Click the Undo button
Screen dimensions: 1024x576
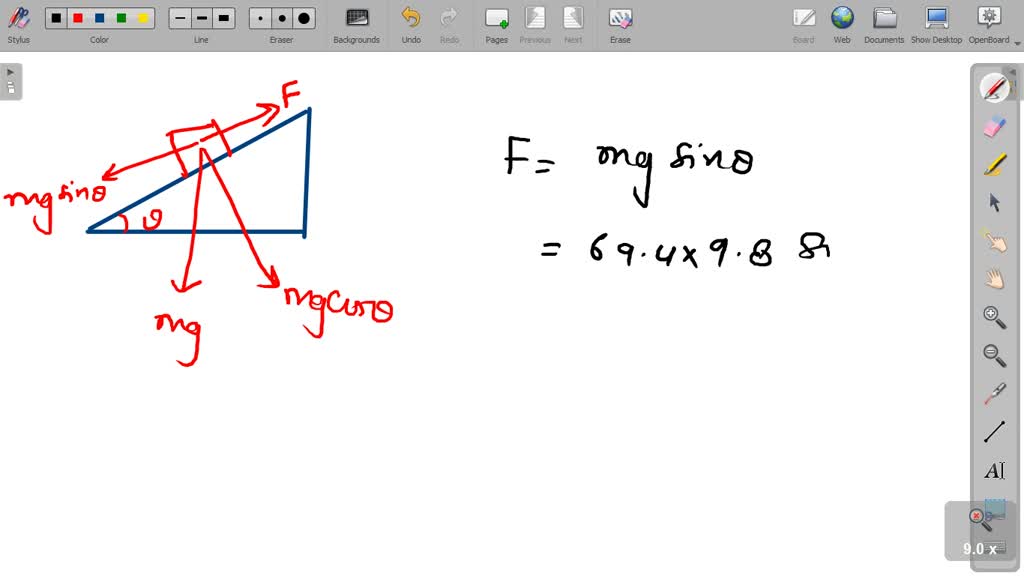411,24
